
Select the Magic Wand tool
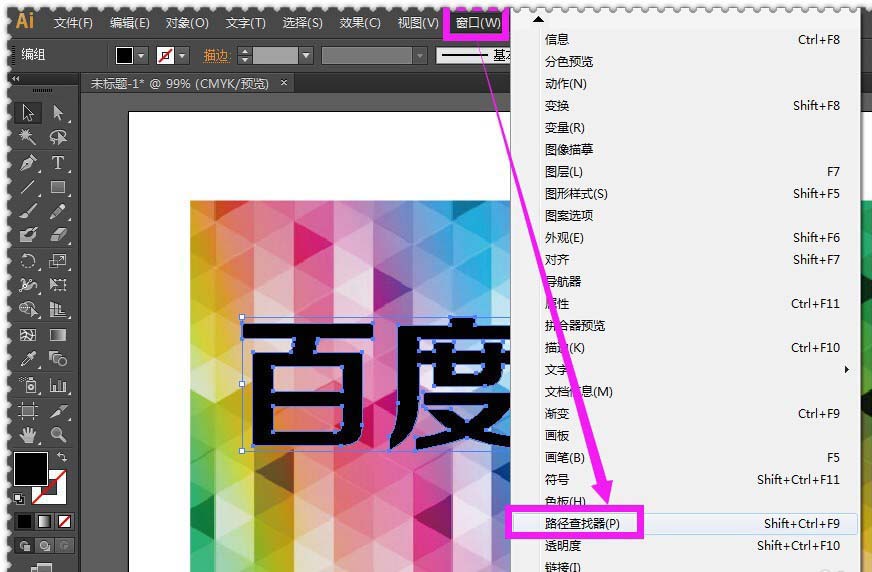28,137
